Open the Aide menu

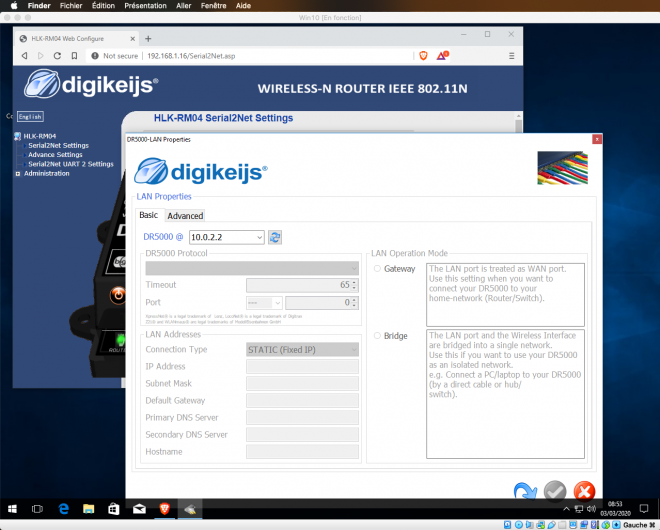tap(243, 5)
